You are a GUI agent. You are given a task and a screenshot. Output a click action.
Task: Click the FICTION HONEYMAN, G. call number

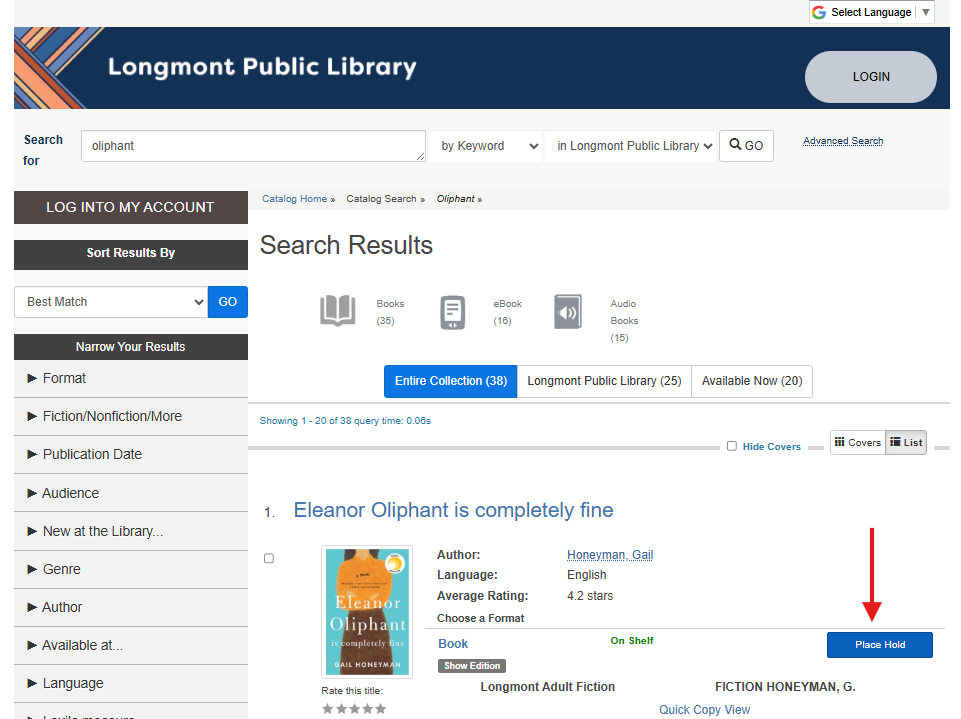pyautogui.click(x=785, y=687)
